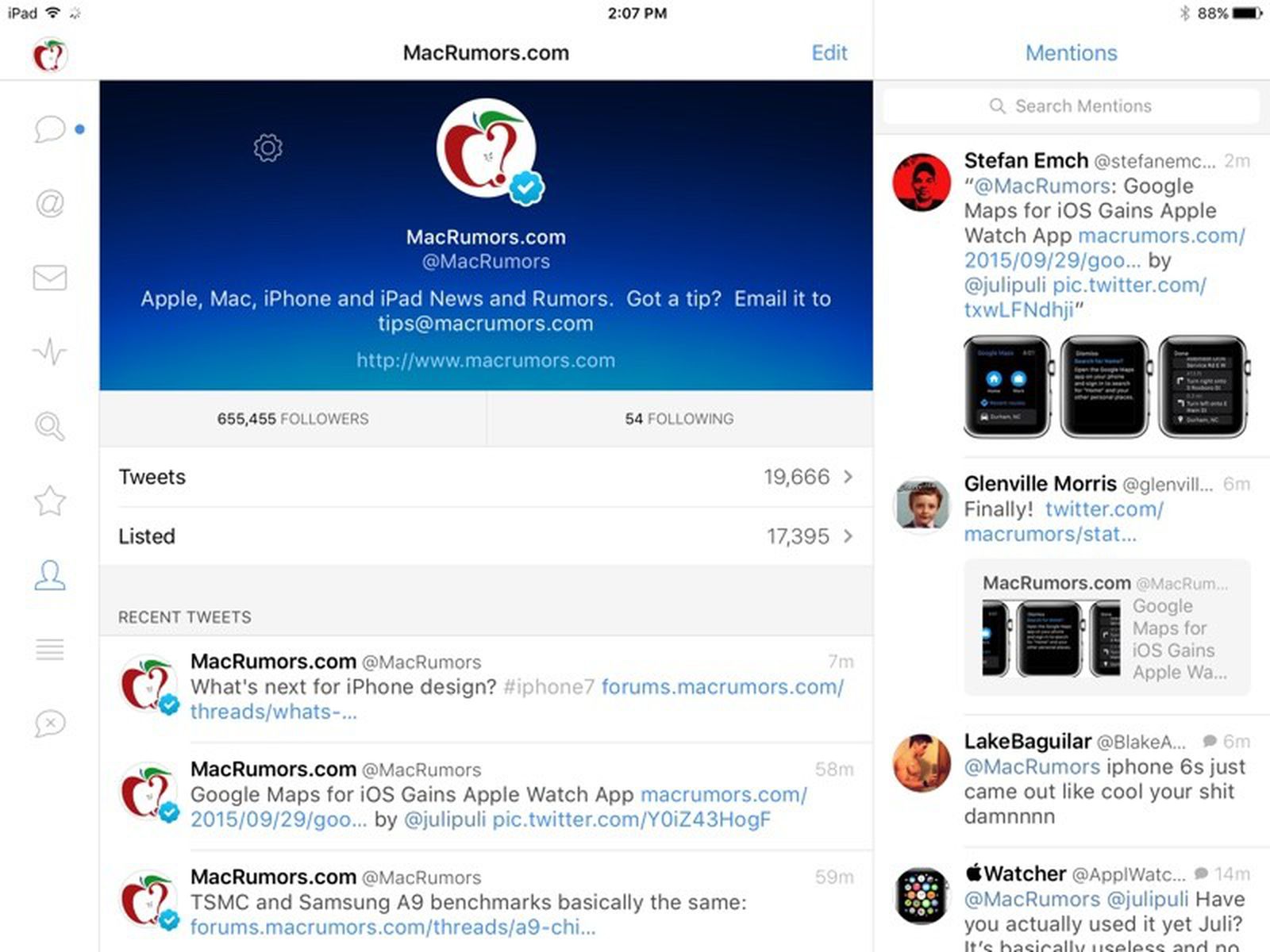Select the Mentions icon in the sidebar
The width and height of the screenshot is (1270, 952).
[x=49, y=205]
